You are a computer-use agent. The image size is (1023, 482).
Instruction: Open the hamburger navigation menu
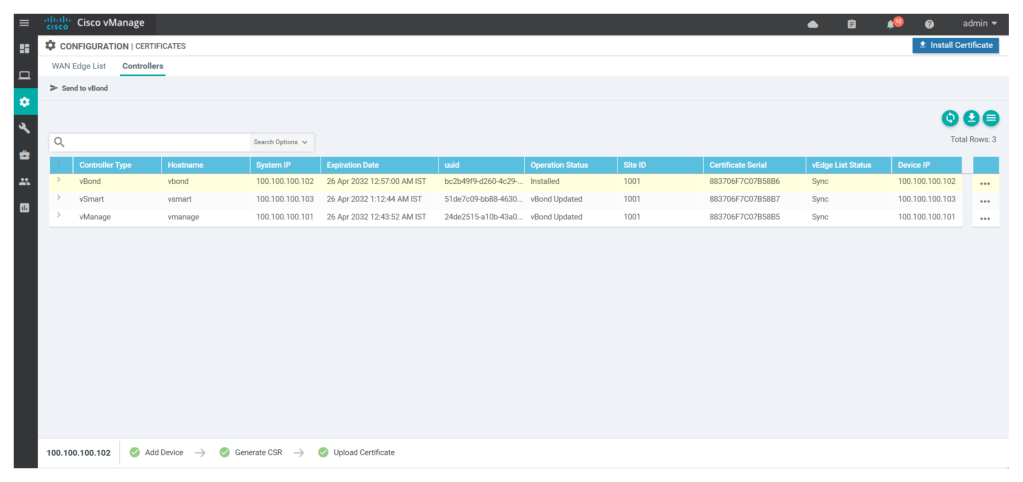click(x=24, y=23)
